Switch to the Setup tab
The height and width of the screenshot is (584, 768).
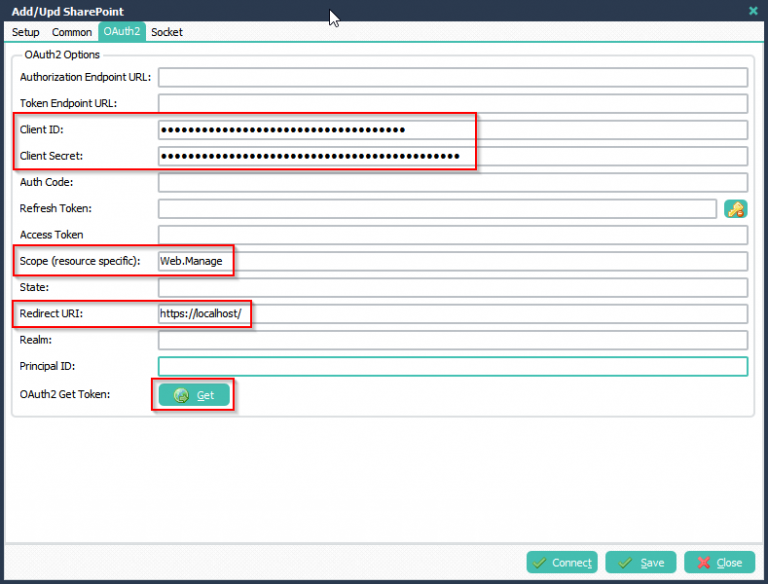(25, 32)
